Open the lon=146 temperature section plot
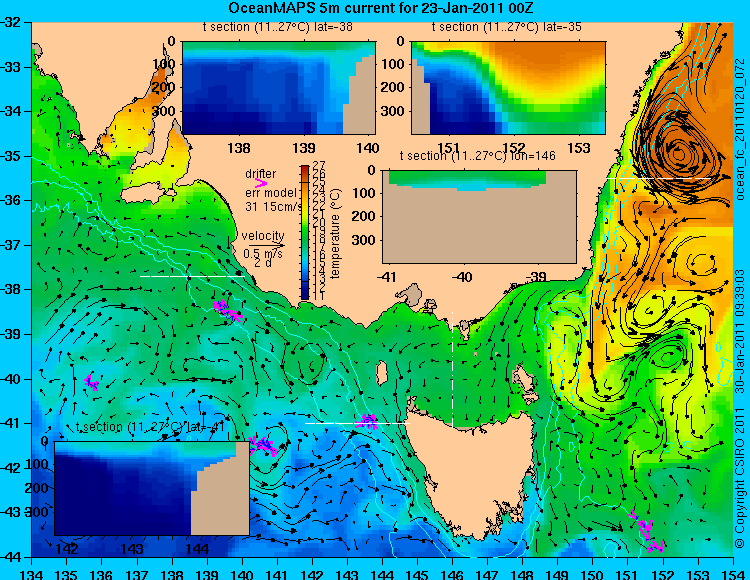The width and height of the screenshot is (750, 580). point(479,217)
